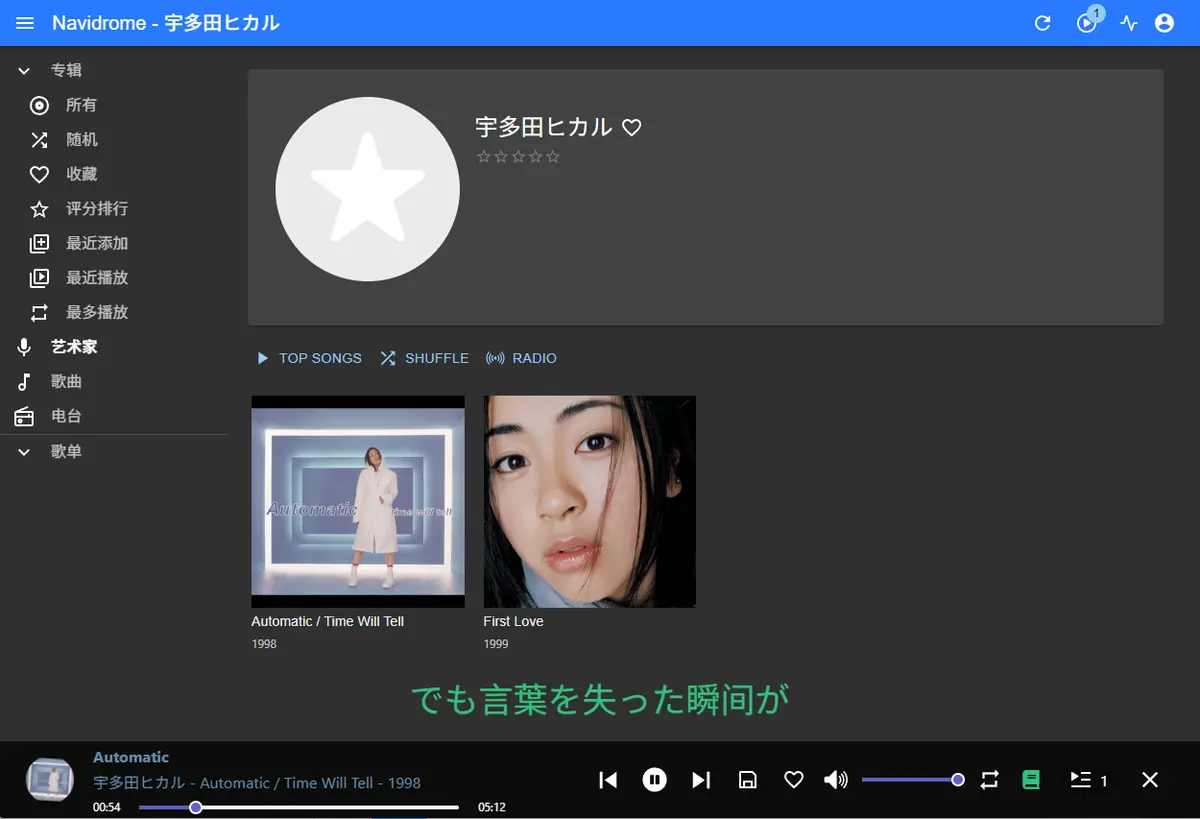The height and width of the screenshot is (819, 1200).
Task: Open First Love album cover
Action: pyautogui.click(x=590, y=502)
